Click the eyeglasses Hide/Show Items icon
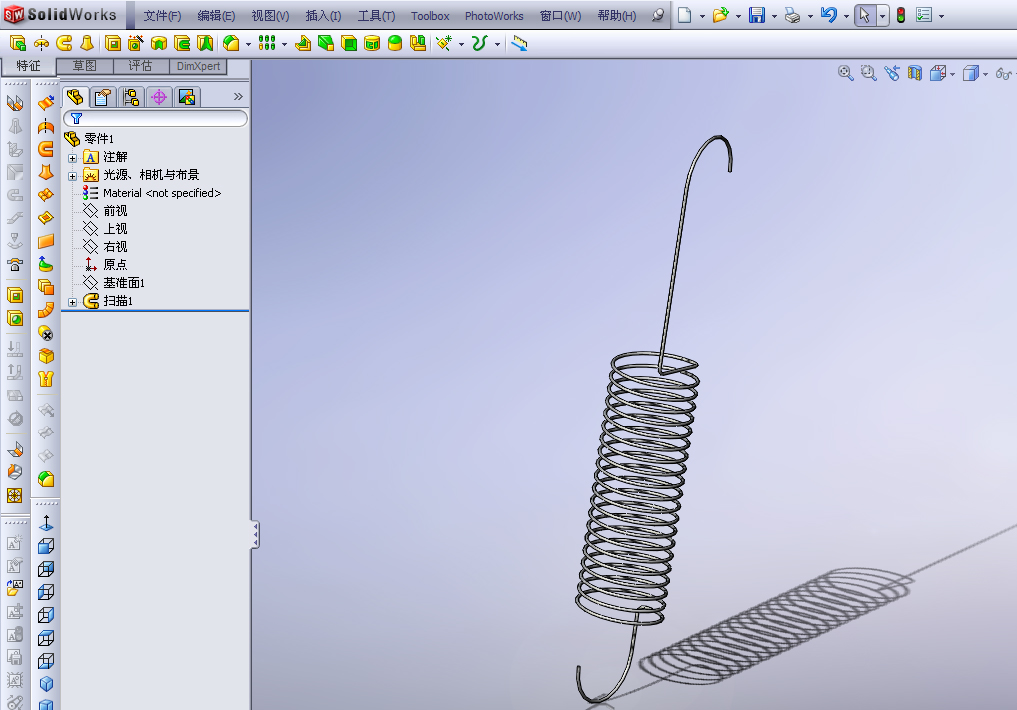1017x710 pixels. pos(1003,73)
